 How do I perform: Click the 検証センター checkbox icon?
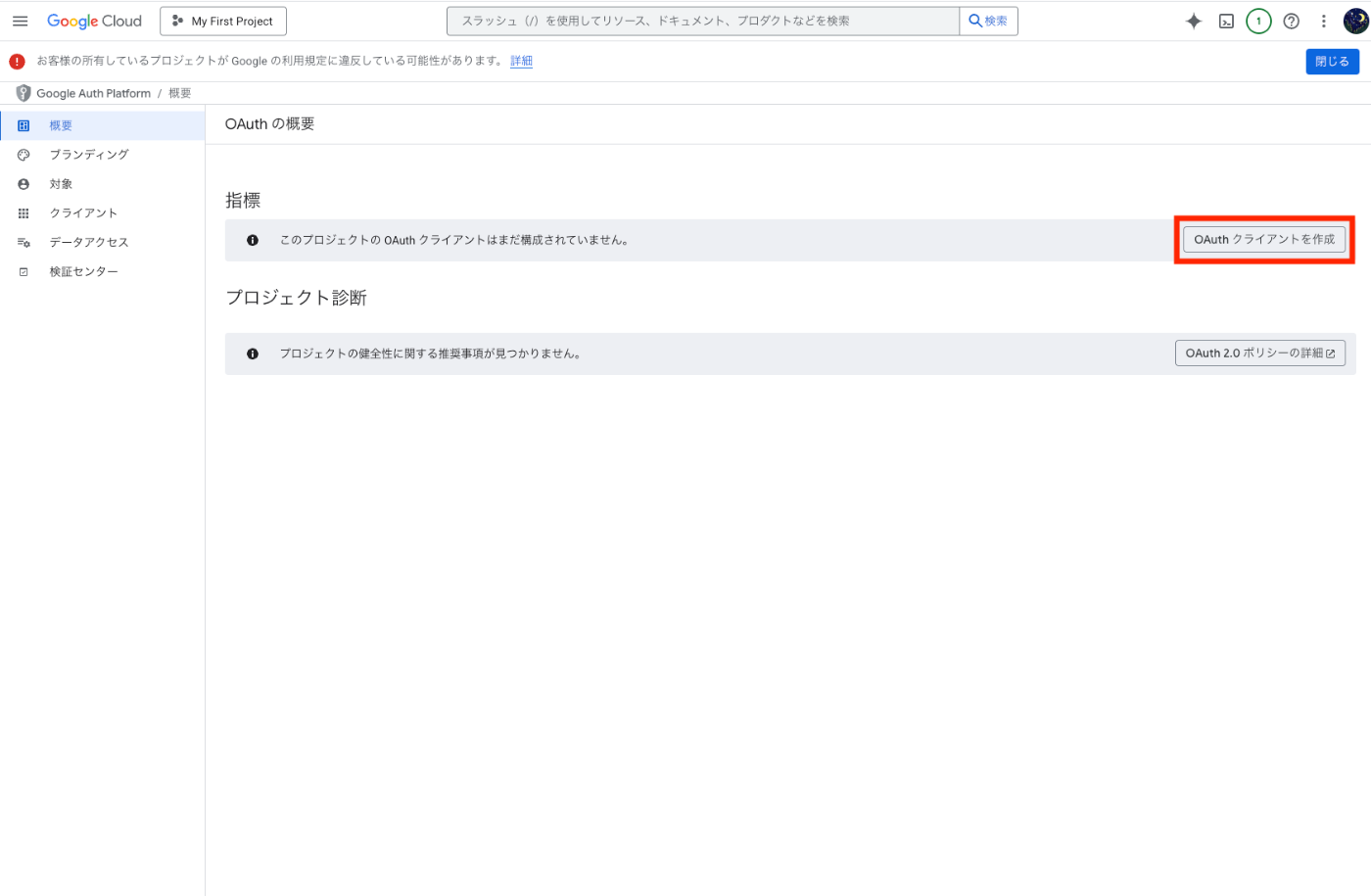(x=24, y=271)
